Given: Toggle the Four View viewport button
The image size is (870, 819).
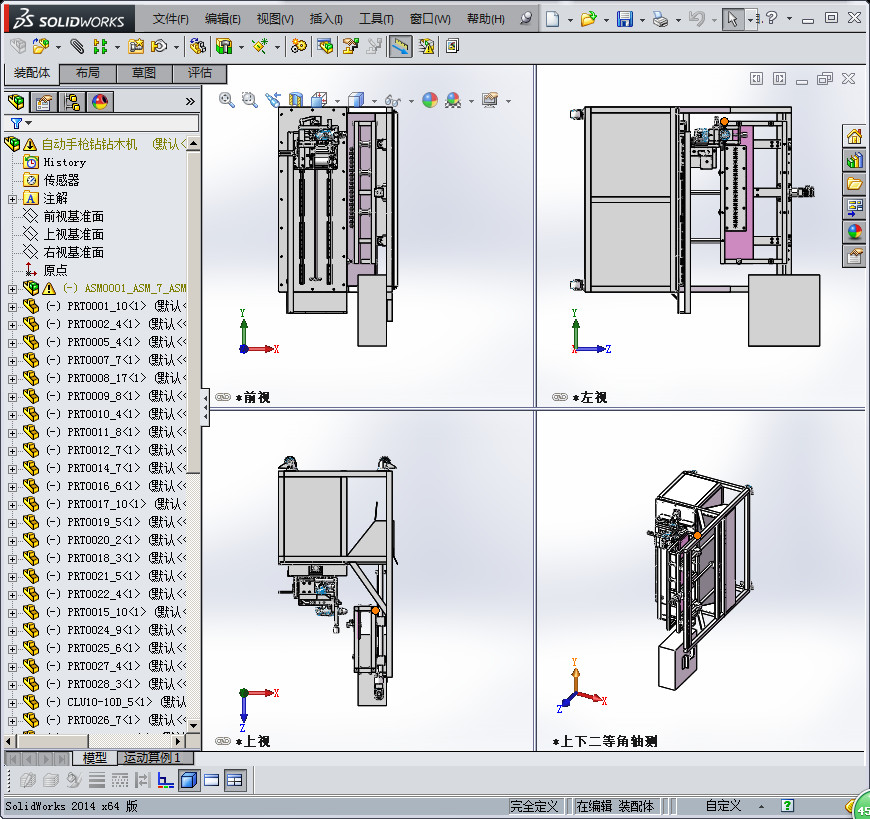Looking at the screenshot, I should 234,780.
